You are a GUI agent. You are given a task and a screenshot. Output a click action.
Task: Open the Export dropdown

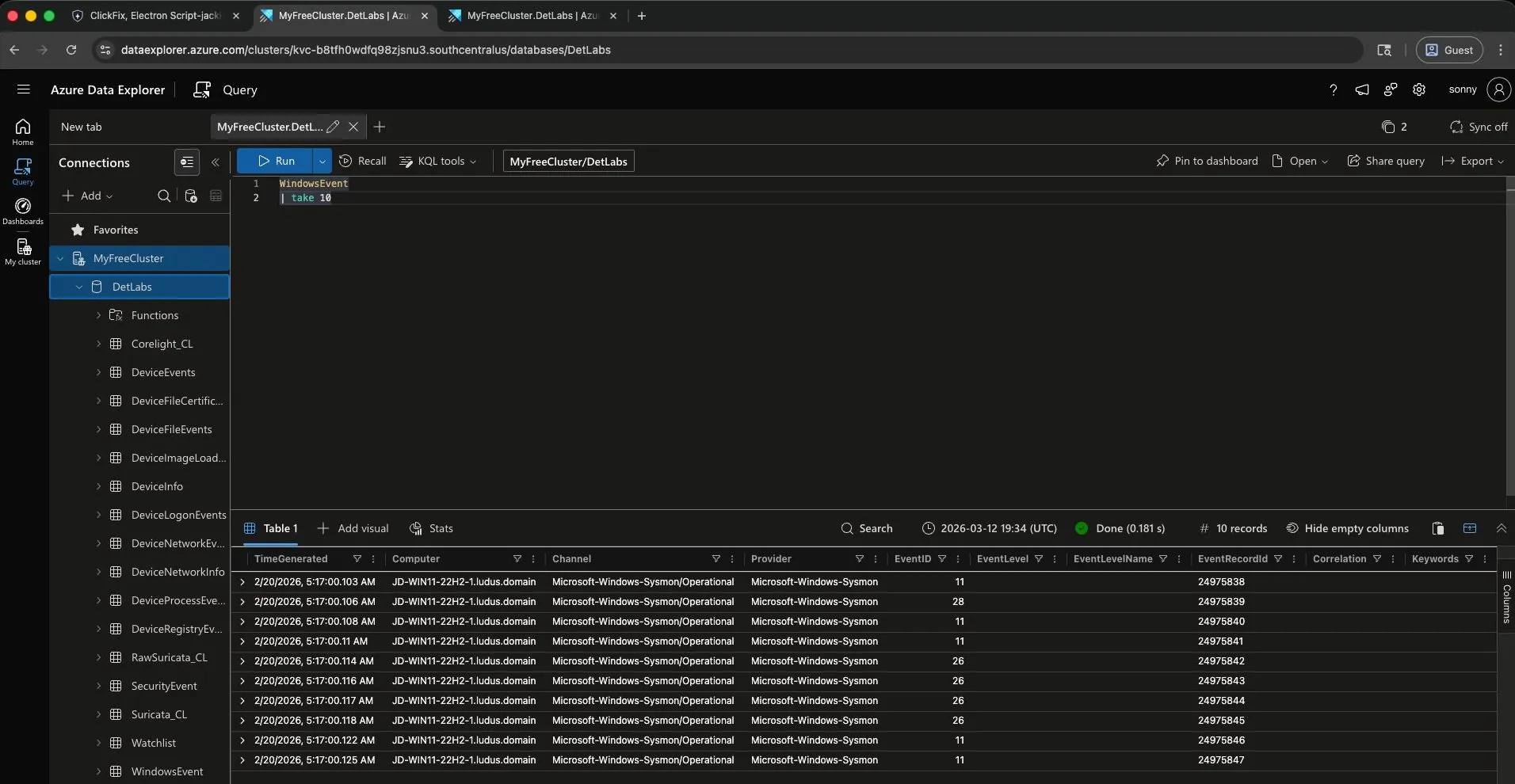1472,161
